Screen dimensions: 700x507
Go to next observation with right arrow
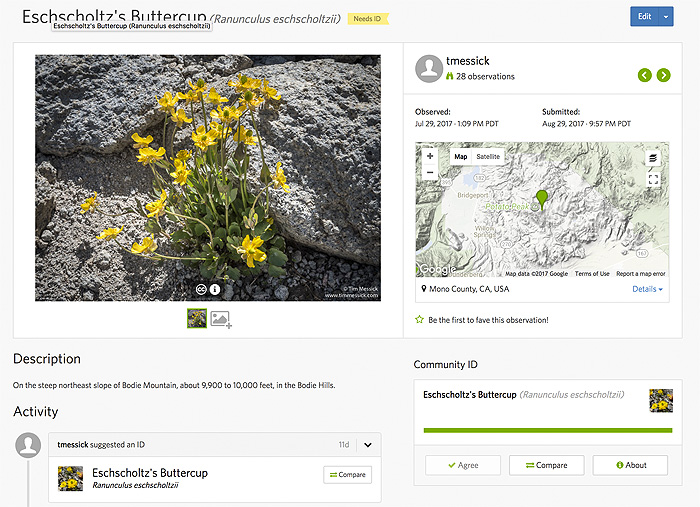pos(663,75)
